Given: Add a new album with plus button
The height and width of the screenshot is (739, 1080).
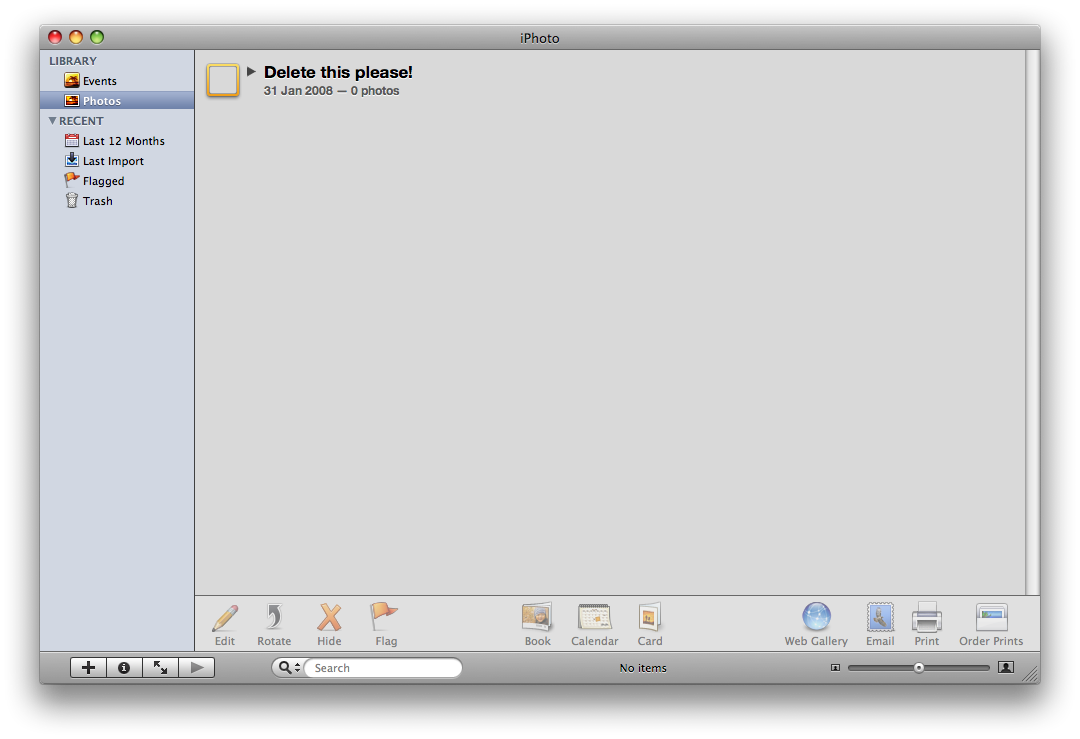Looking at the screenshot, I should pyautogui.click(x=88, y=667).
